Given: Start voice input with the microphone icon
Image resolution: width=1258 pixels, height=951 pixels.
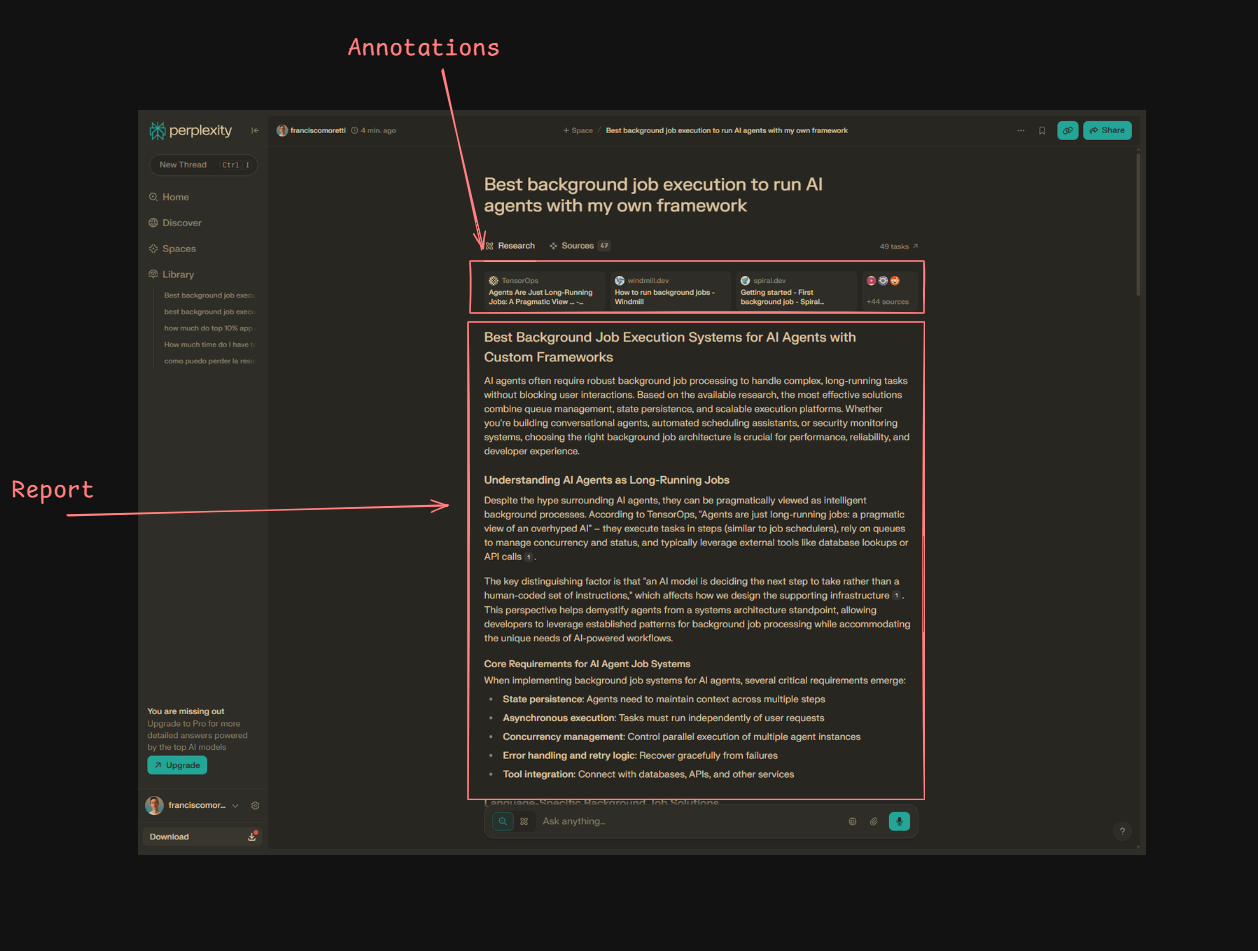Looking at the screenshot, I should [x=899, y=821].
